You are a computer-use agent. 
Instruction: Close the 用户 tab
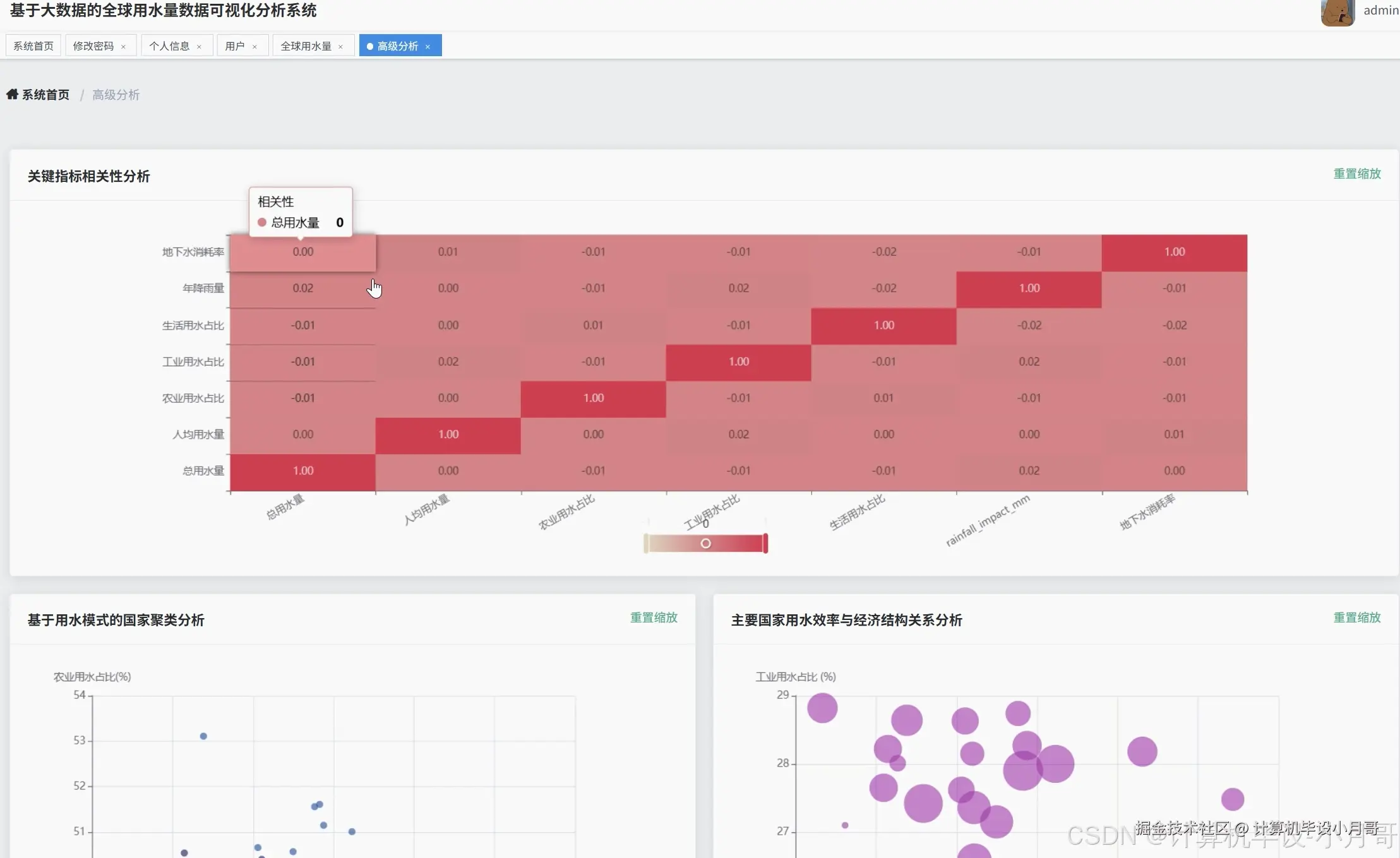(254, 47)
